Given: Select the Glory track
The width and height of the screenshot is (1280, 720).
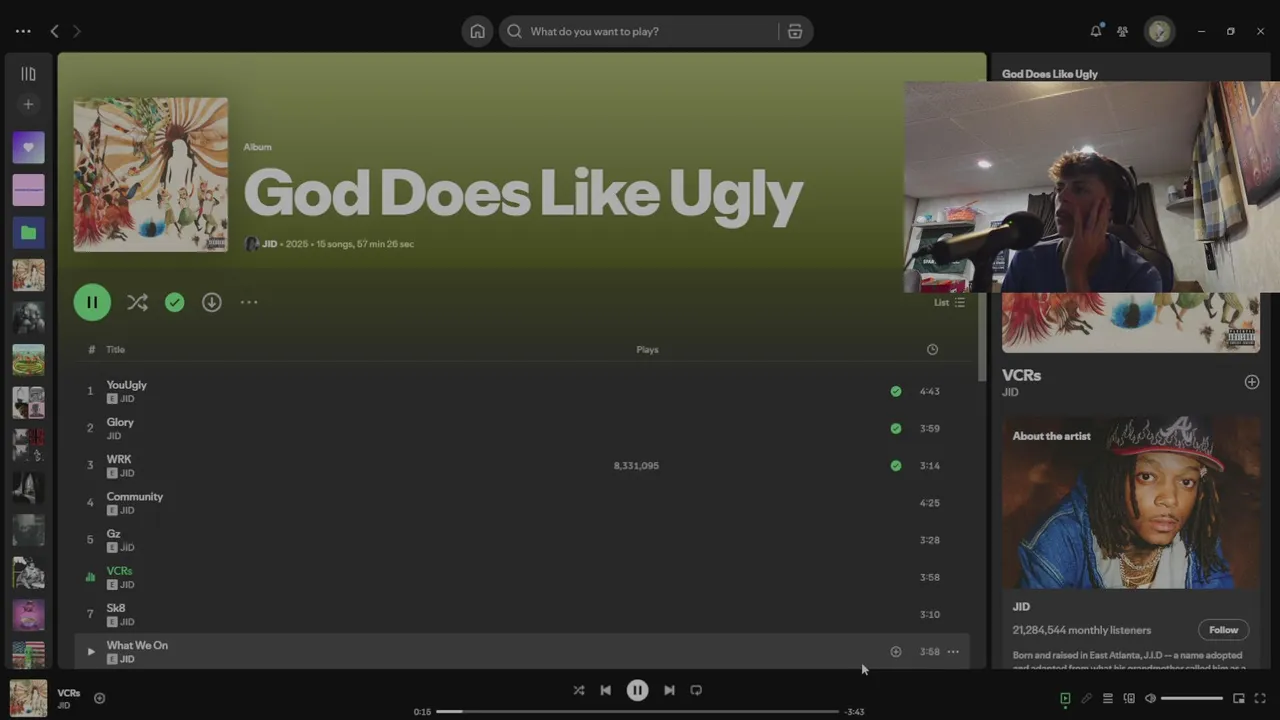Looking at the screenshot, I should pos(520,428).
